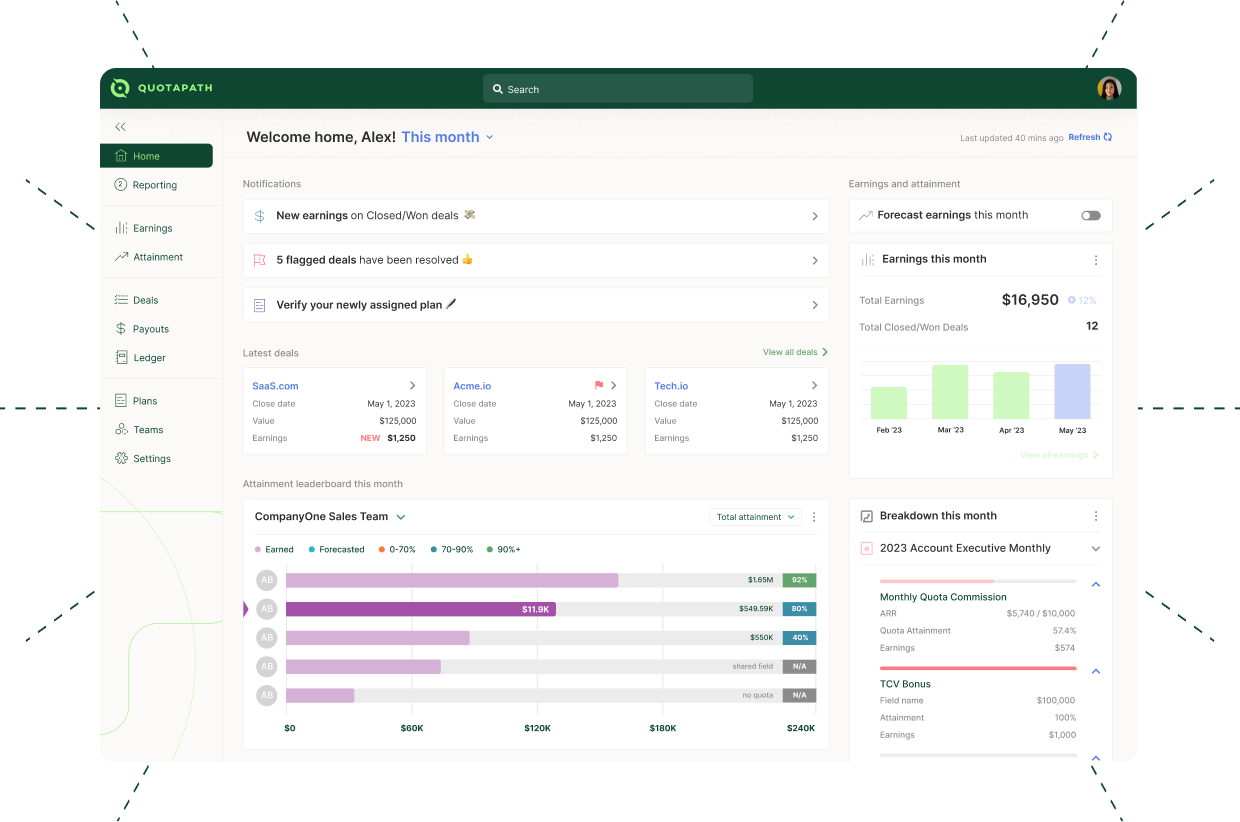Expand the Verify newly assigned plan arrow
Image resolution: width=1240 pixels, height=822 pixels.
coord(815,305)
